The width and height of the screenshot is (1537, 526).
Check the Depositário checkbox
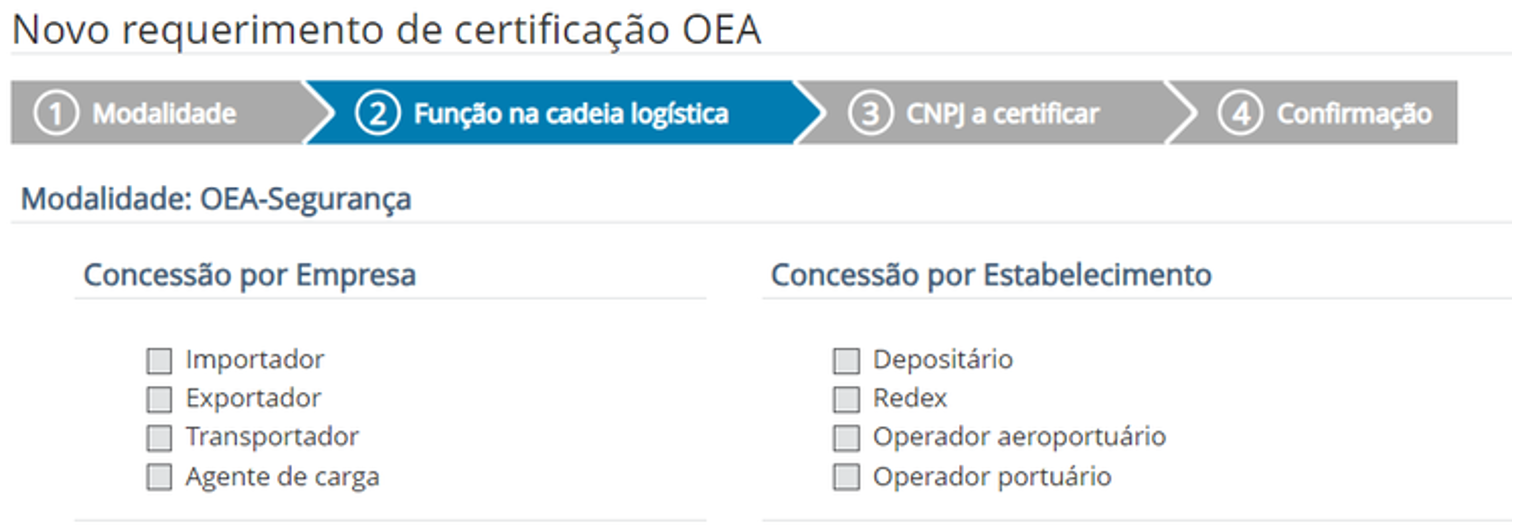pyautogui.click(x=846, y=361)
